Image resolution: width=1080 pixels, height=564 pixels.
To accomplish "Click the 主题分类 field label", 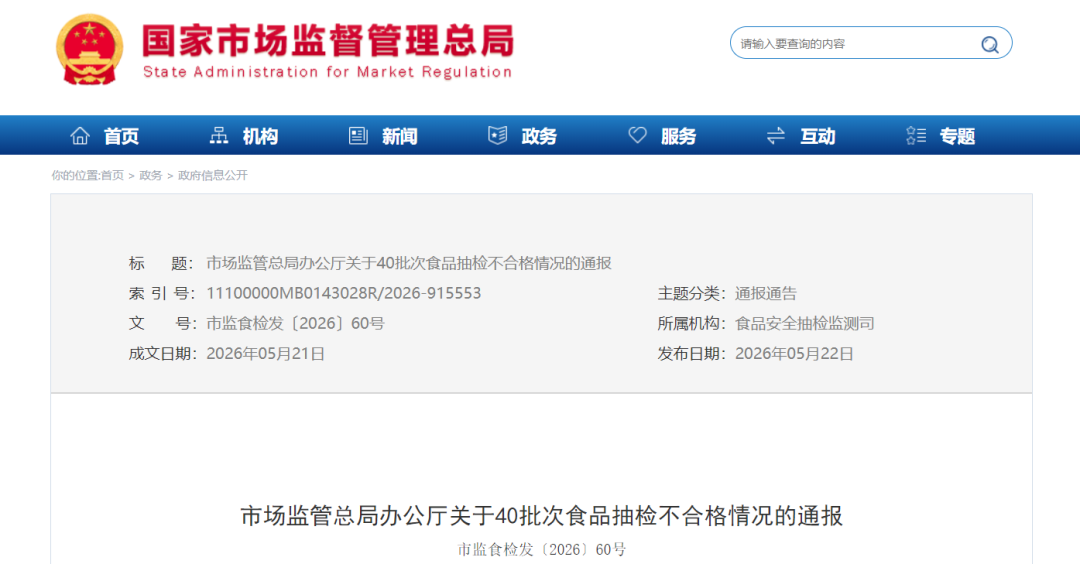I will 692,293.
